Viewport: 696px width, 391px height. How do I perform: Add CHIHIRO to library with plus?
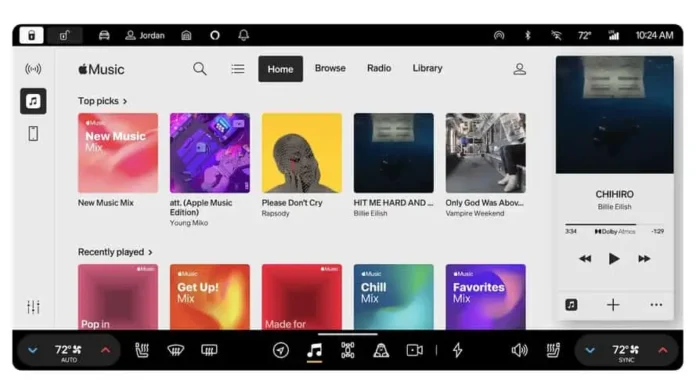(613, 305)
